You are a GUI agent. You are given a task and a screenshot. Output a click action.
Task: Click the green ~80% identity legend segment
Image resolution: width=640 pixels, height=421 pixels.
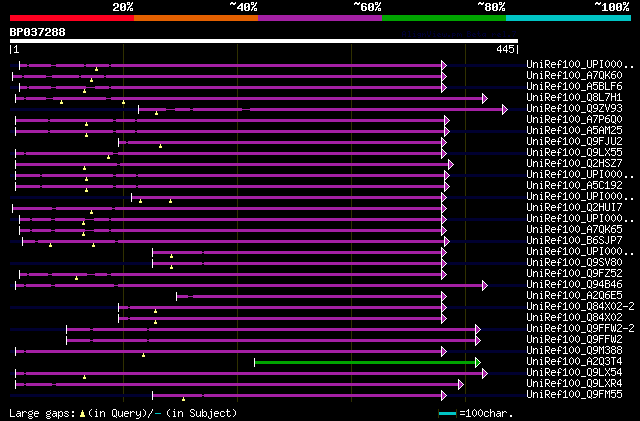pyautogui.click(x=444, y=18)
